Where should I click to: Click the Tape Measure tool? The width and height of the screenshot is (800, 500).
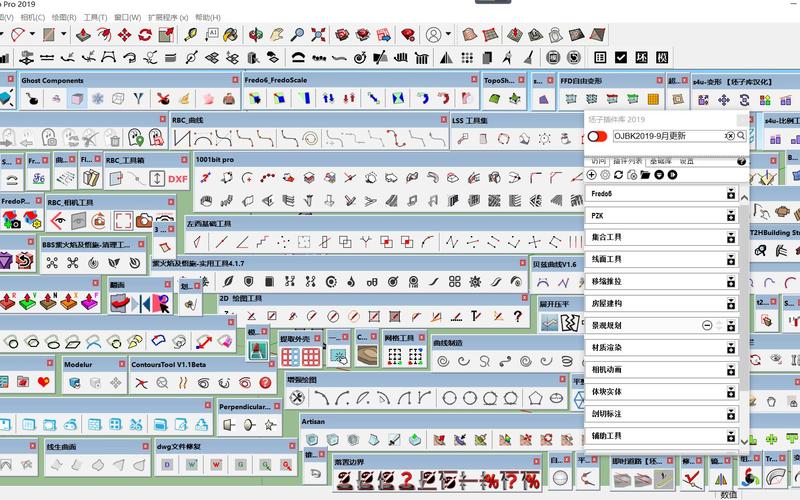(x=189, y=34)
